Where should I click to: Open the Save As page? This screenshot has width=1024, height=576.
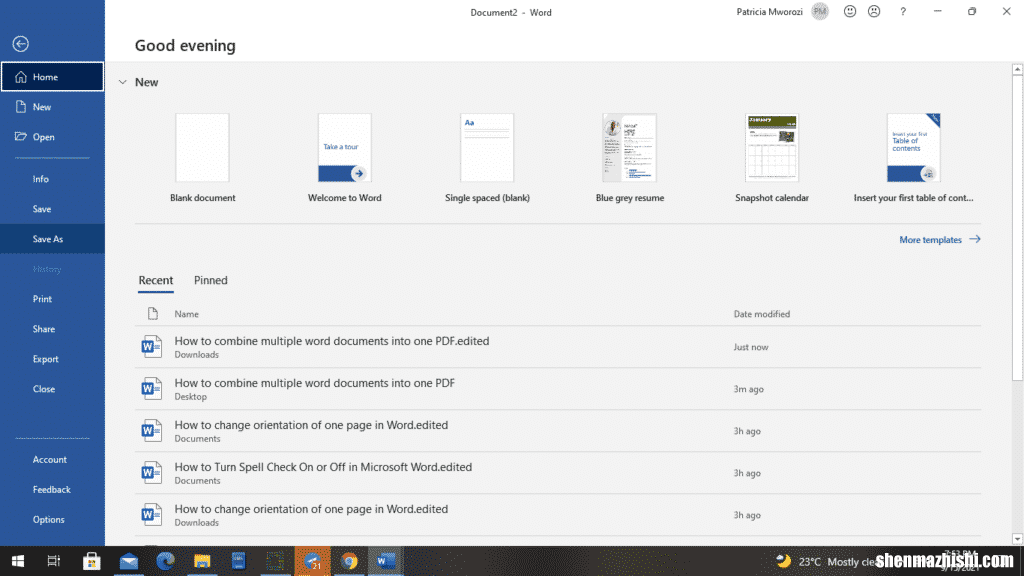tap(52, 239)
